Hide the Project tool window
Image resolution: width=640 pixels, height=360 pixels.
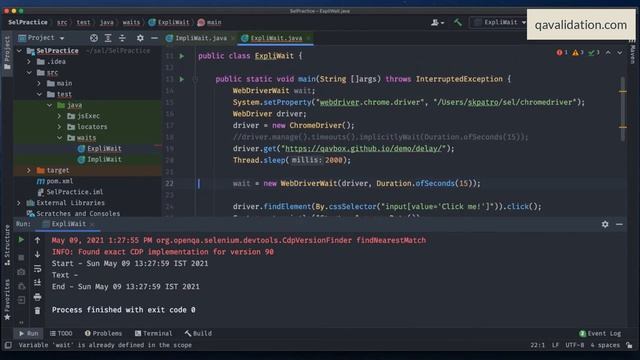[x=154, y=38]
